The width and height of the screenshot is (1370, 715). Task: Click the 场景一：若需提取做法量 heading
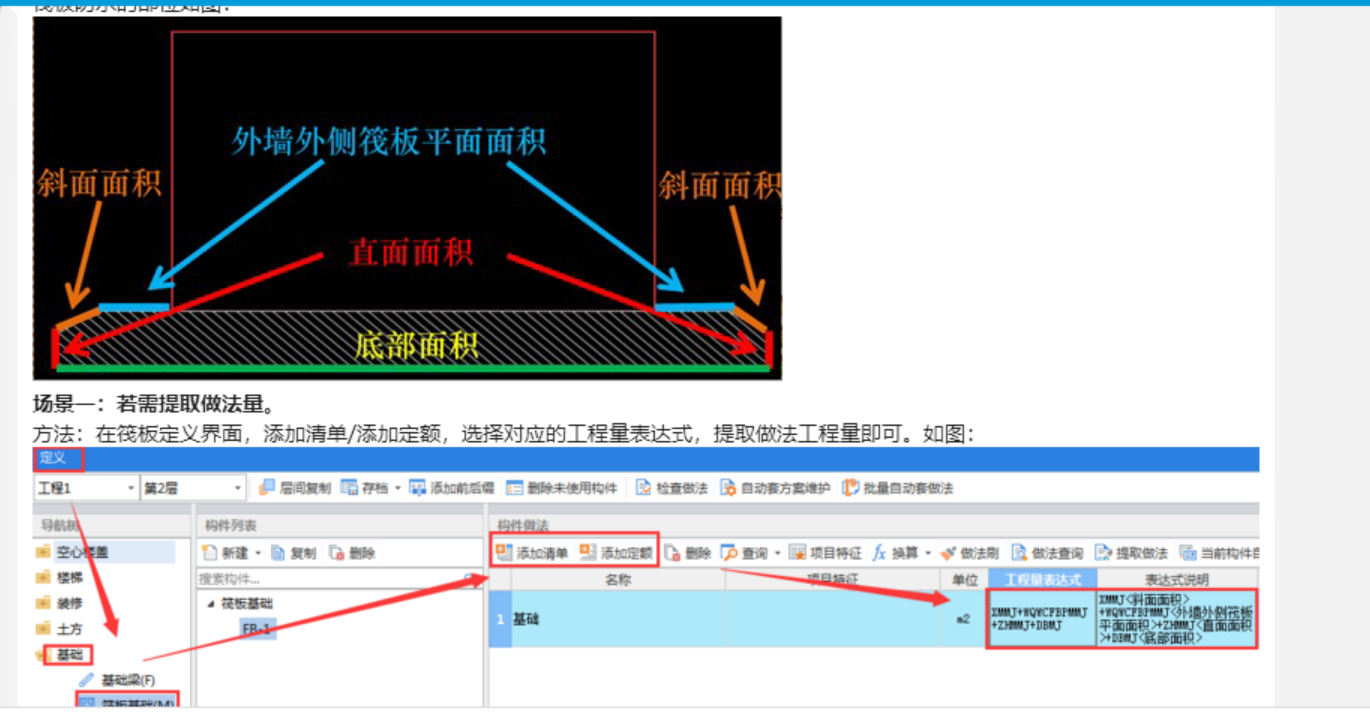tap(154, 404)
